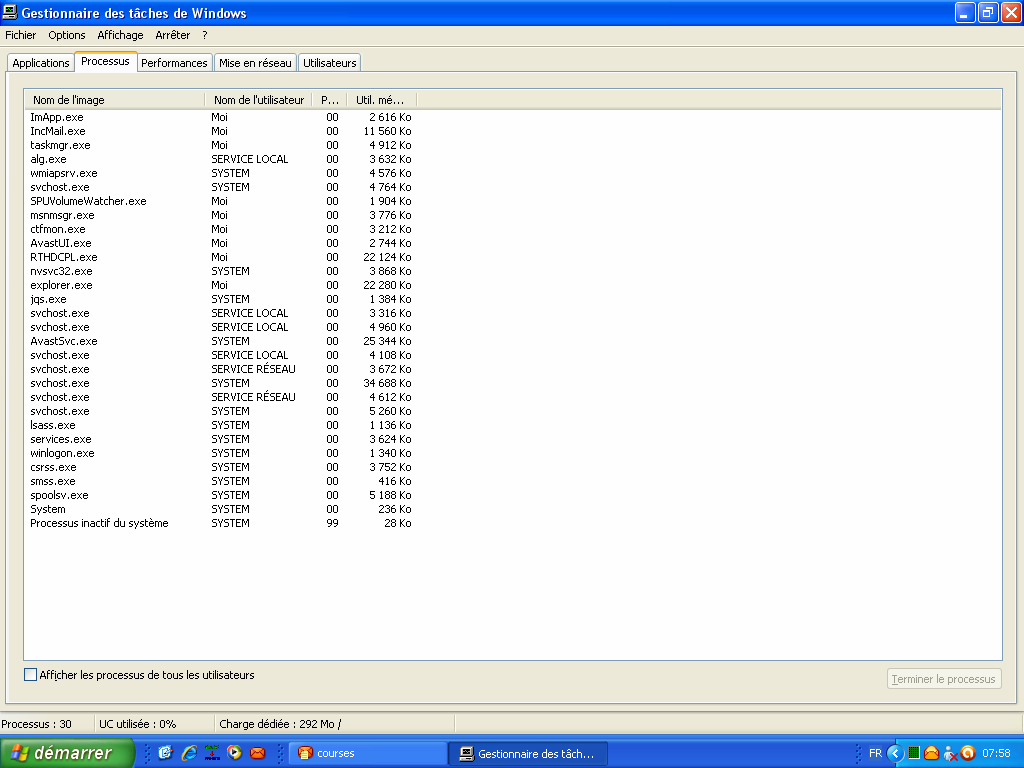This screenshot has height=768, width=1024.
Task: Click the Show Desktop quick launch icon
Action: pyautogui.click(x=165, y=753)
